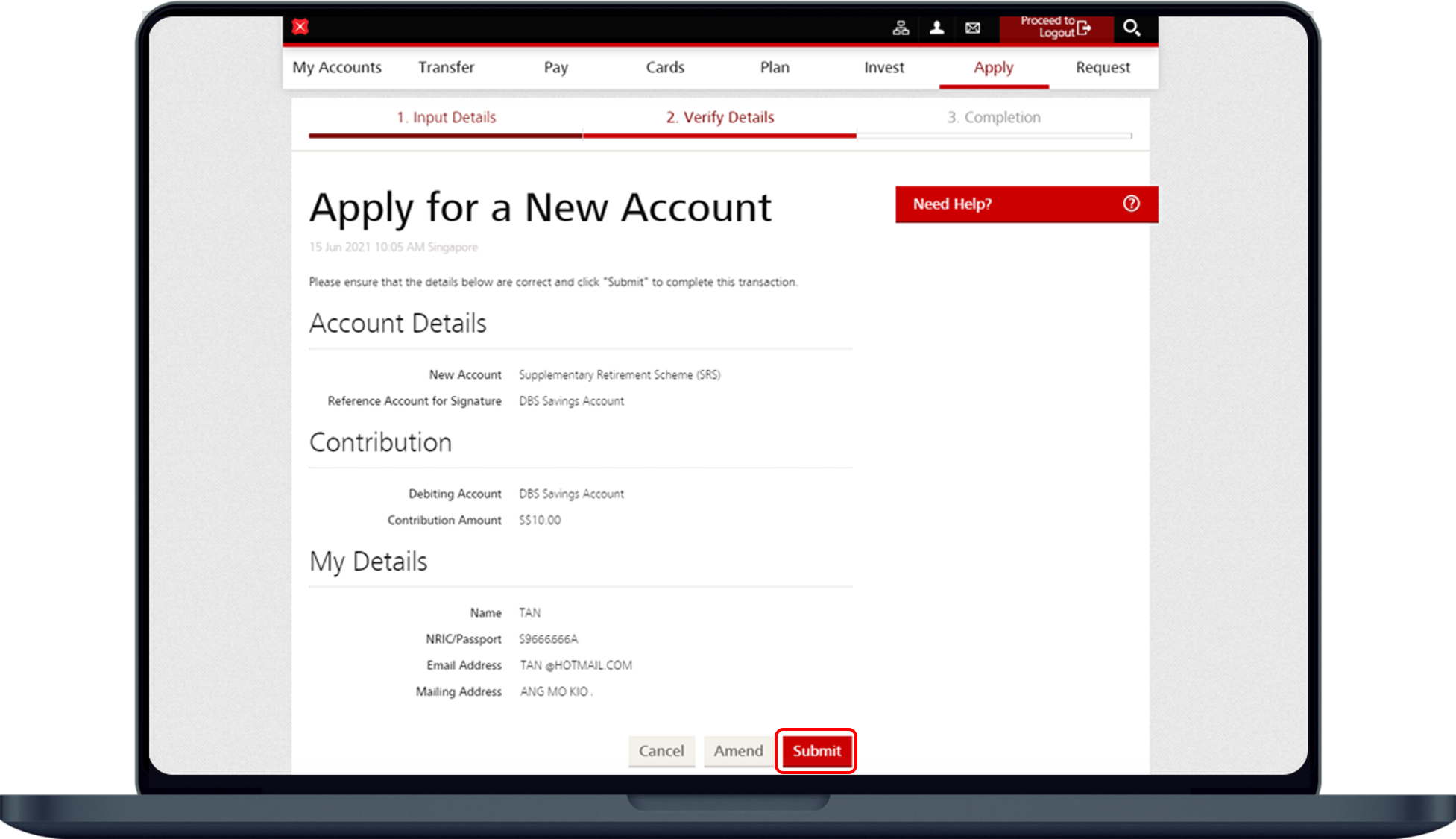
Task: Click Proceed to Logout button
Action: click(x=1056, y=28)
